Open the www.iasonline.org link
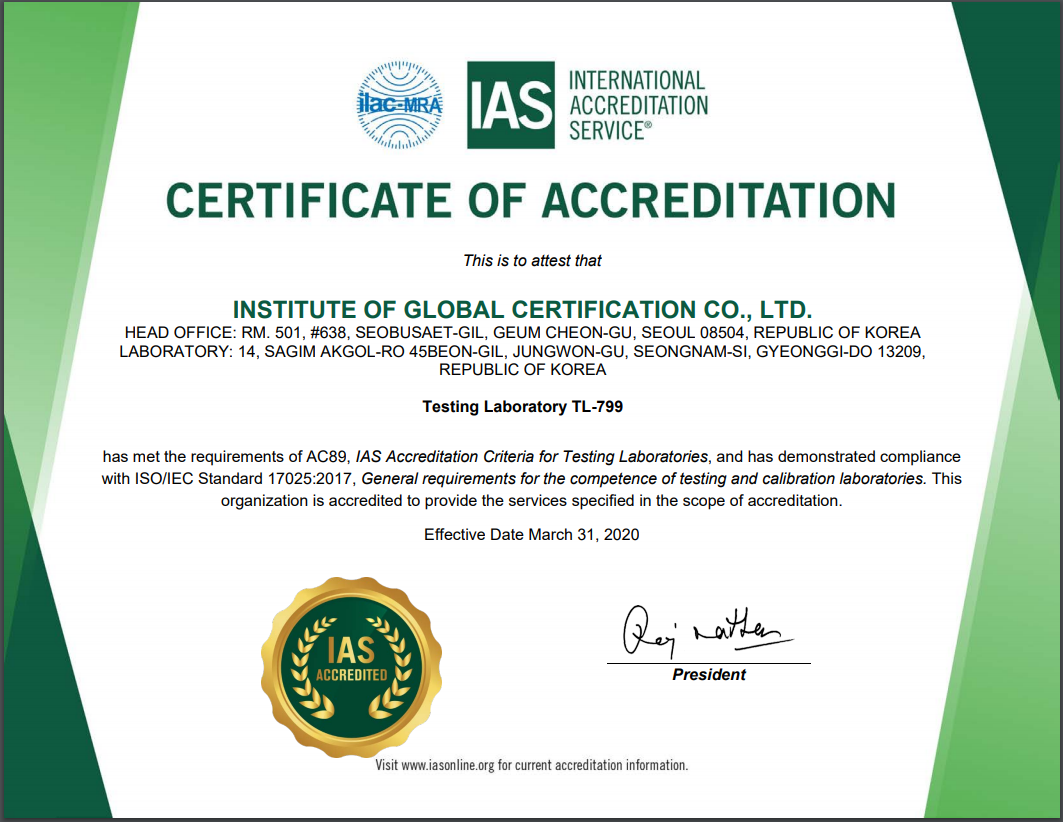Screen dimensions: 1063x822 (447, 765)
